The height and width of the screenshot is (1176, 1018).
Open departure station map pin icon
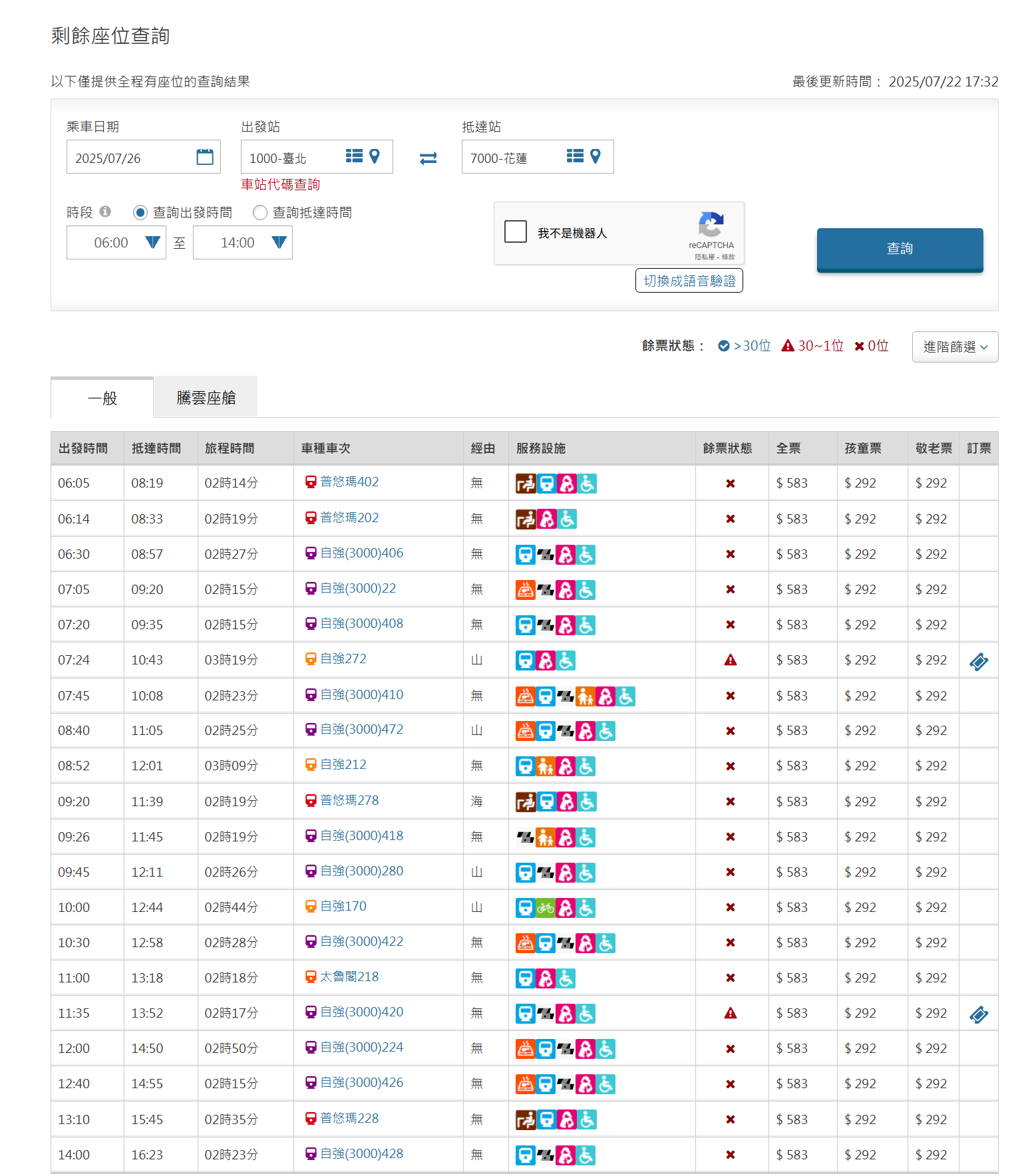[375, 156]
